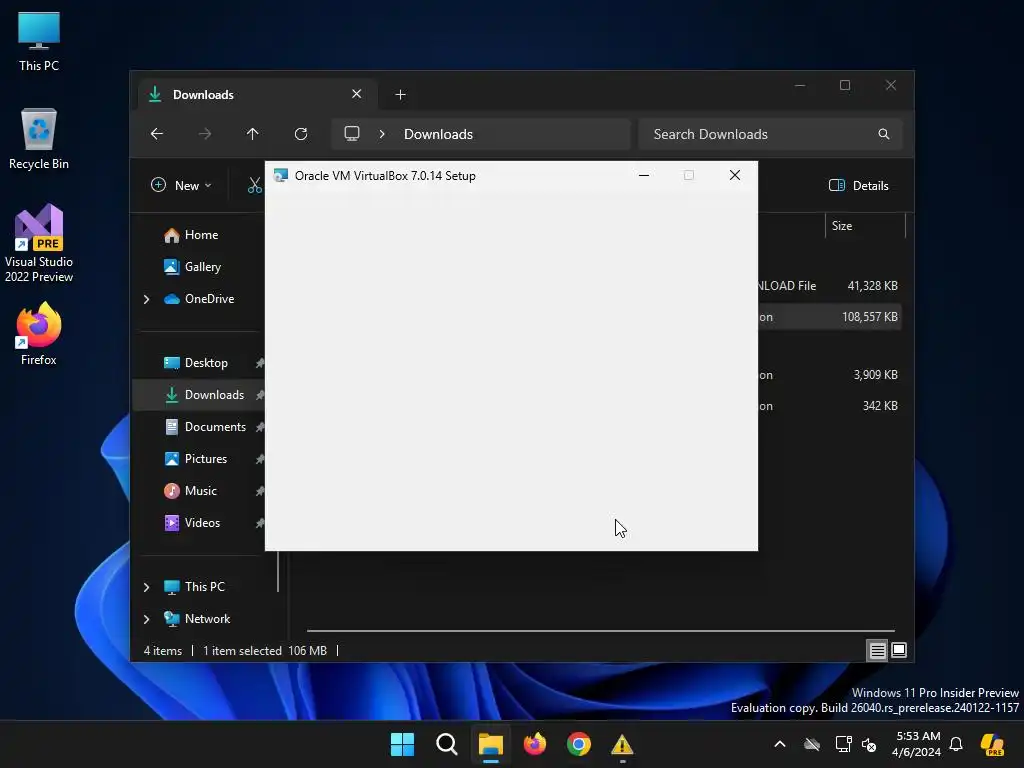Click the PC icon in address bar
Image resolution: width=1024 pixels, height=768 pixels.
pyautogui.click(x=352, y=134)
